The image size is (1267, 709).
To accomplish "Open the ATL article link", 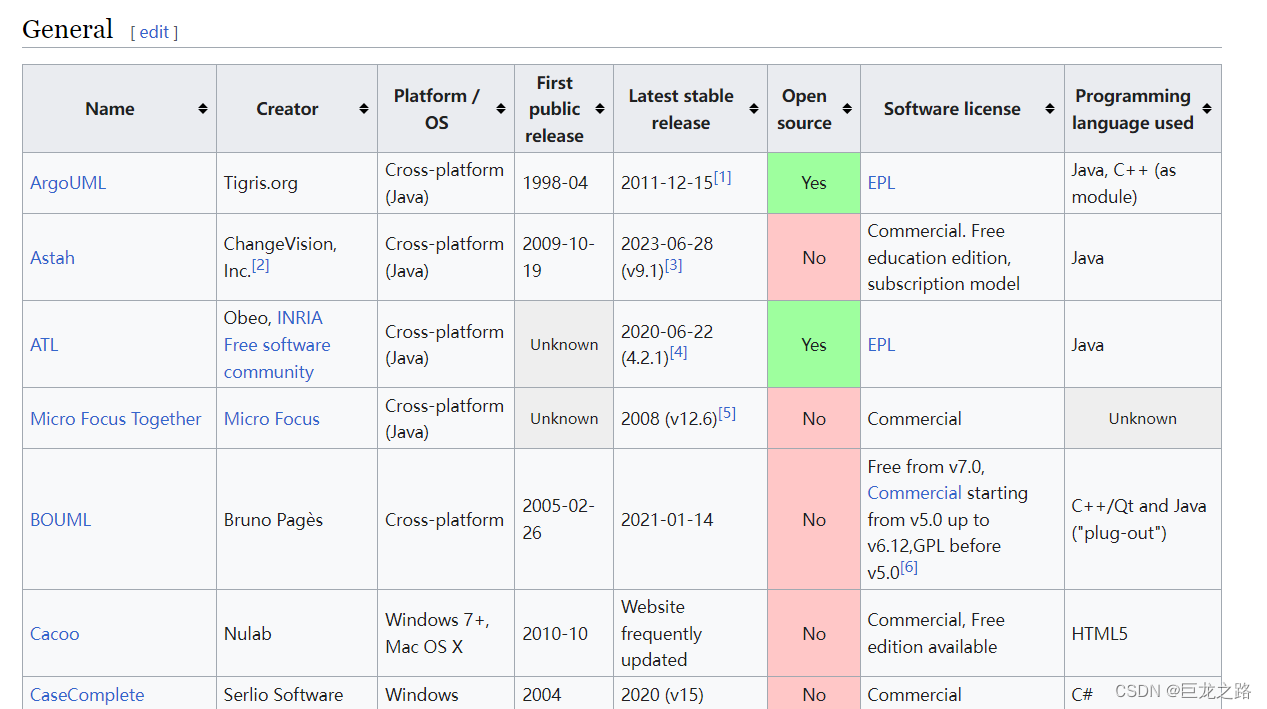I will pos(44,345).
